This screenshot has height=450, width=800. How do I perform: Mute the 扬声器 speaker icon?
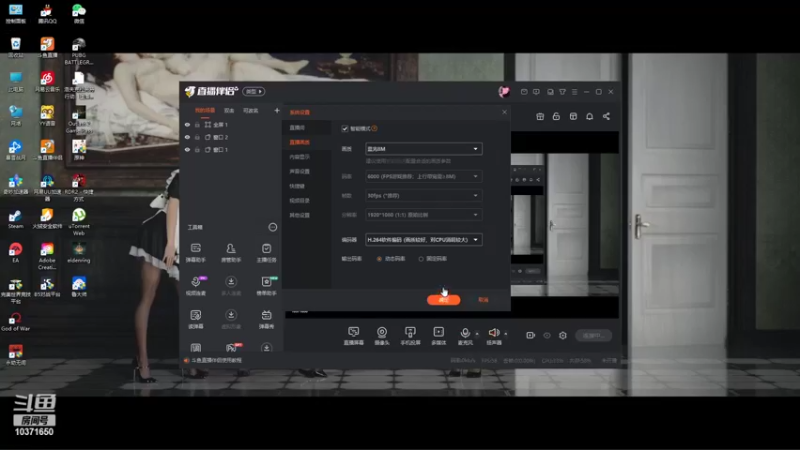[x=493, y=333]
